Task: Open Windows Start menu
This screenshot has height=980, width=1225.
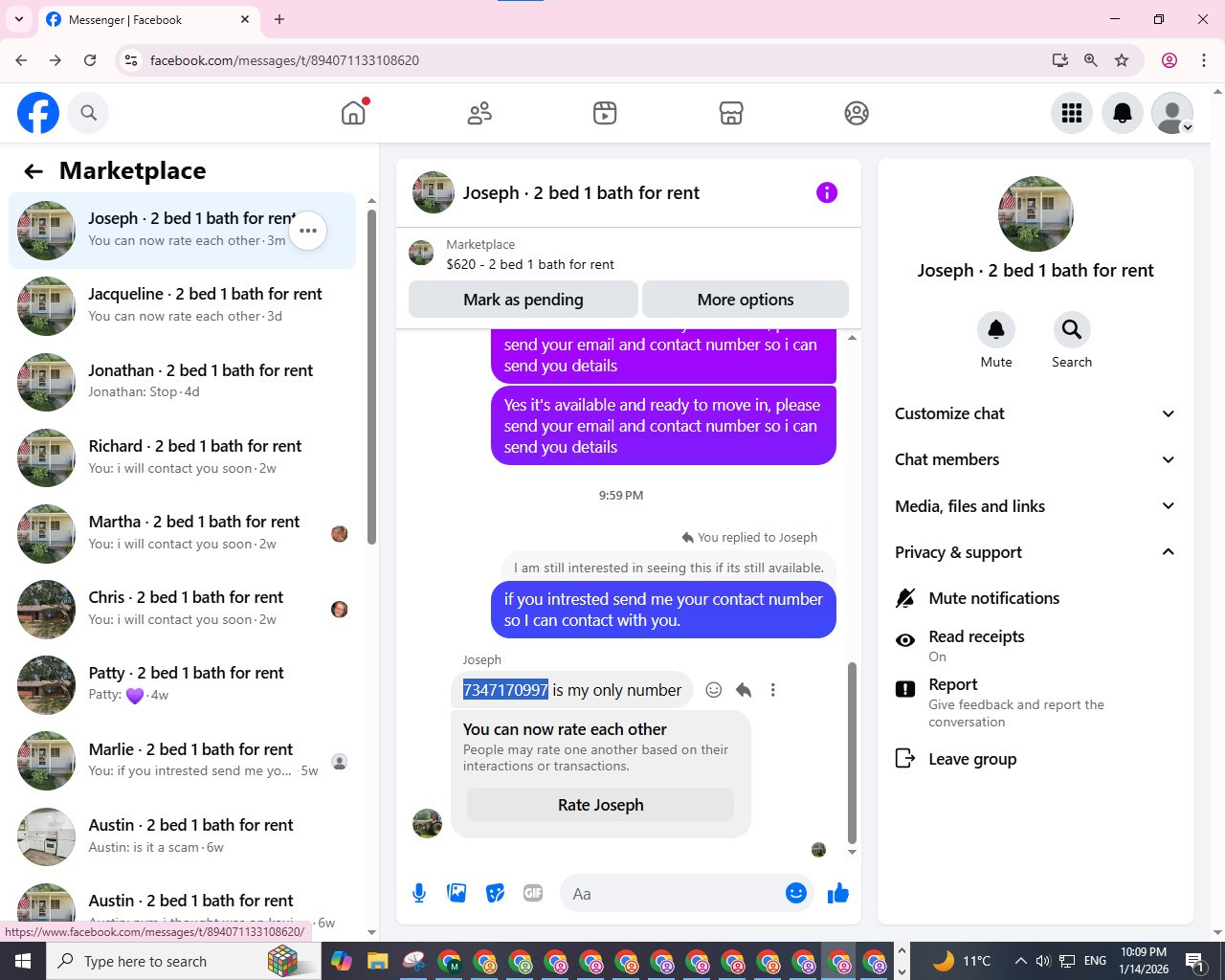Action: 23,961
